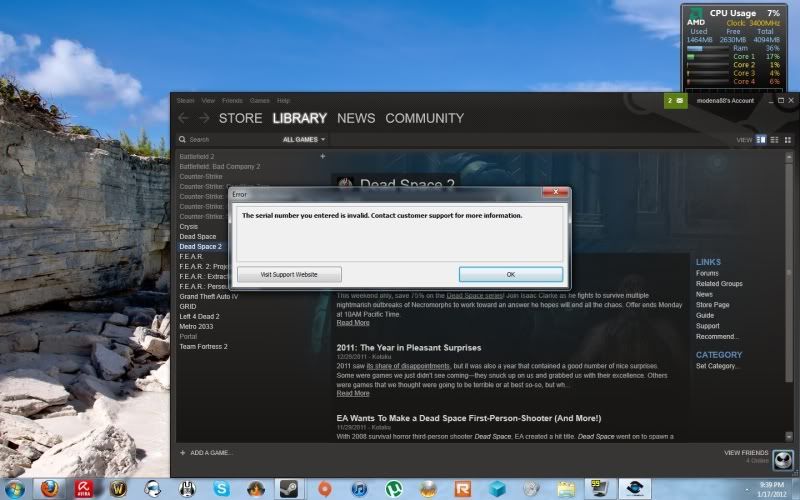Image resolution: width=800 pixels, height=500 pixels.
Task: Select Dead Space in the games list
Action: point(197,236)
